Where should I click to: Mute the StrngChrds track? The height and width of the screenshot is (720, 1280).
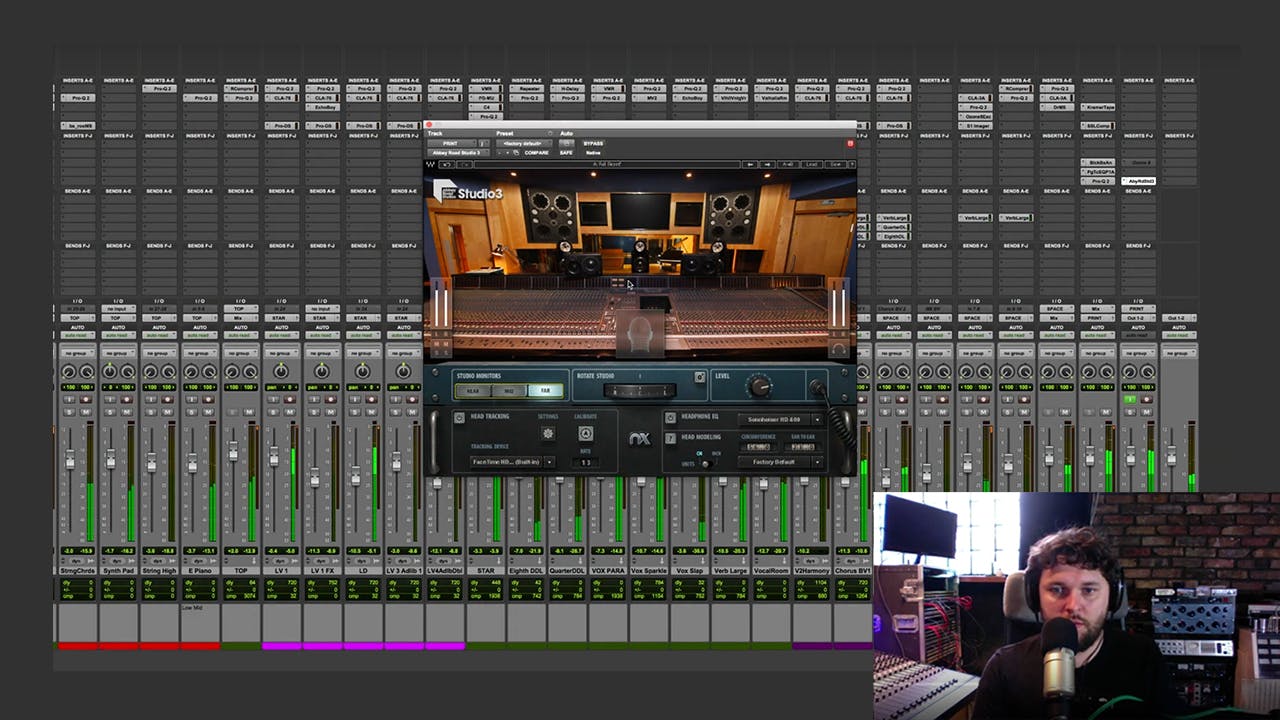tap(86, 412)
